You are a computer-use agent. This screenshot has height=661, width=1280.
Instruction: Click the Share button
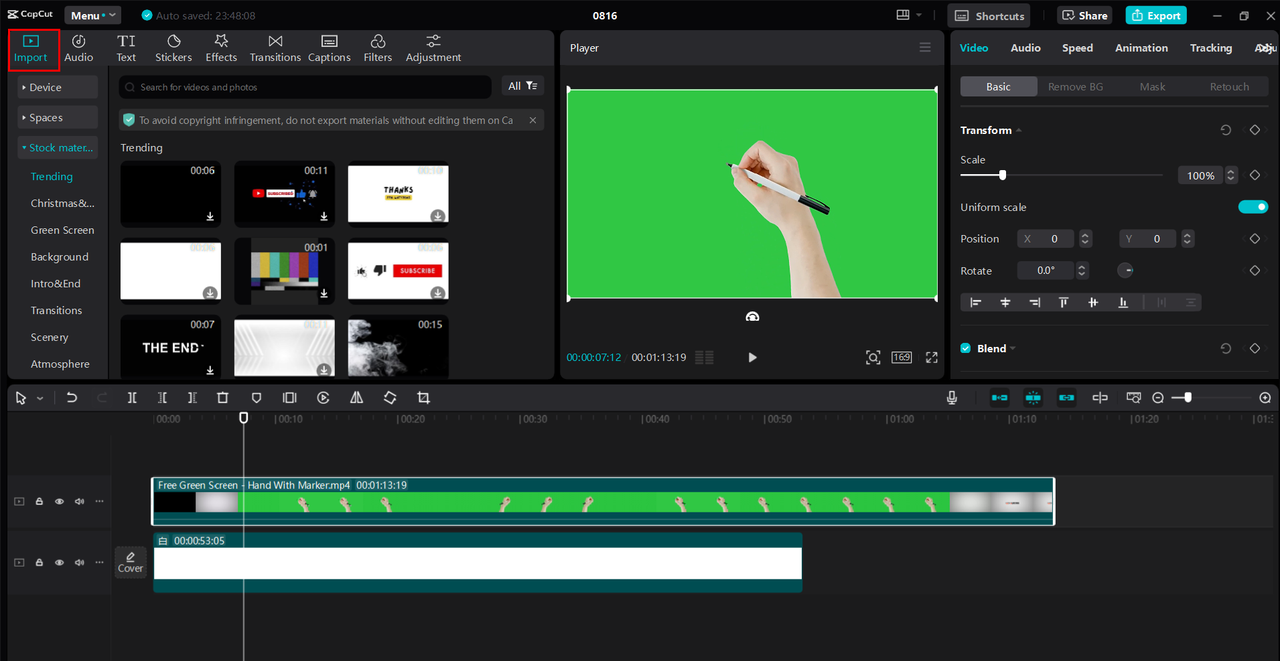pyautogui.click(x=1085, y=15)
